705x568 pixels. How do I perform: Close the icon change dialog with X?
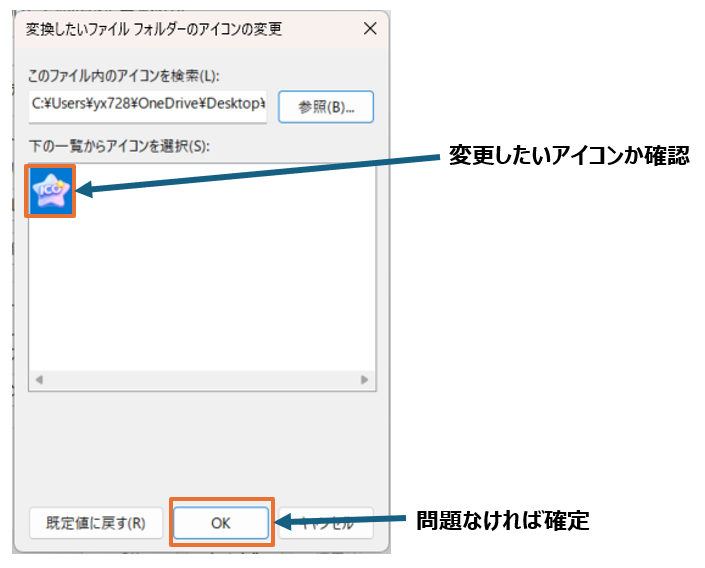tap(370, 29)
